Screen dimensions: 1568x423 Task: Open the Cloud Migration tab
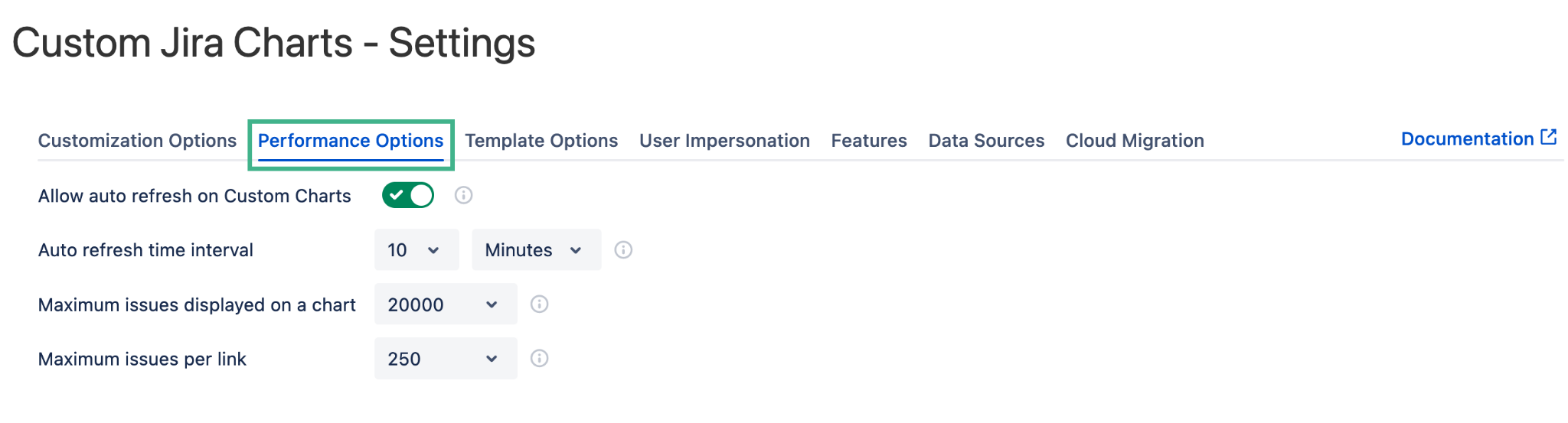tap(1135, 141)
